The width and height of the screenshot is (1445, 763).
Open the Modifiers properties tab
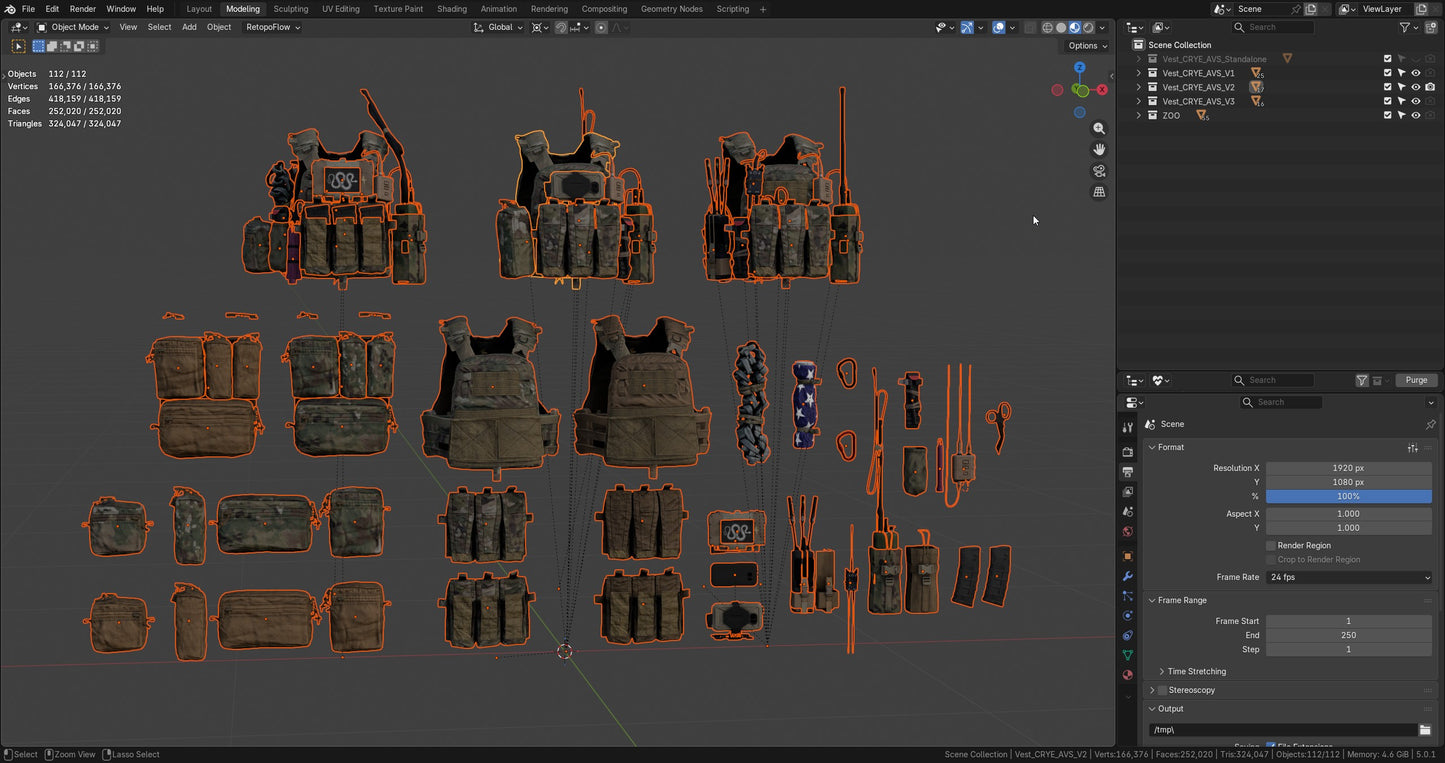pyautogui.click(x=1128, y=576)
